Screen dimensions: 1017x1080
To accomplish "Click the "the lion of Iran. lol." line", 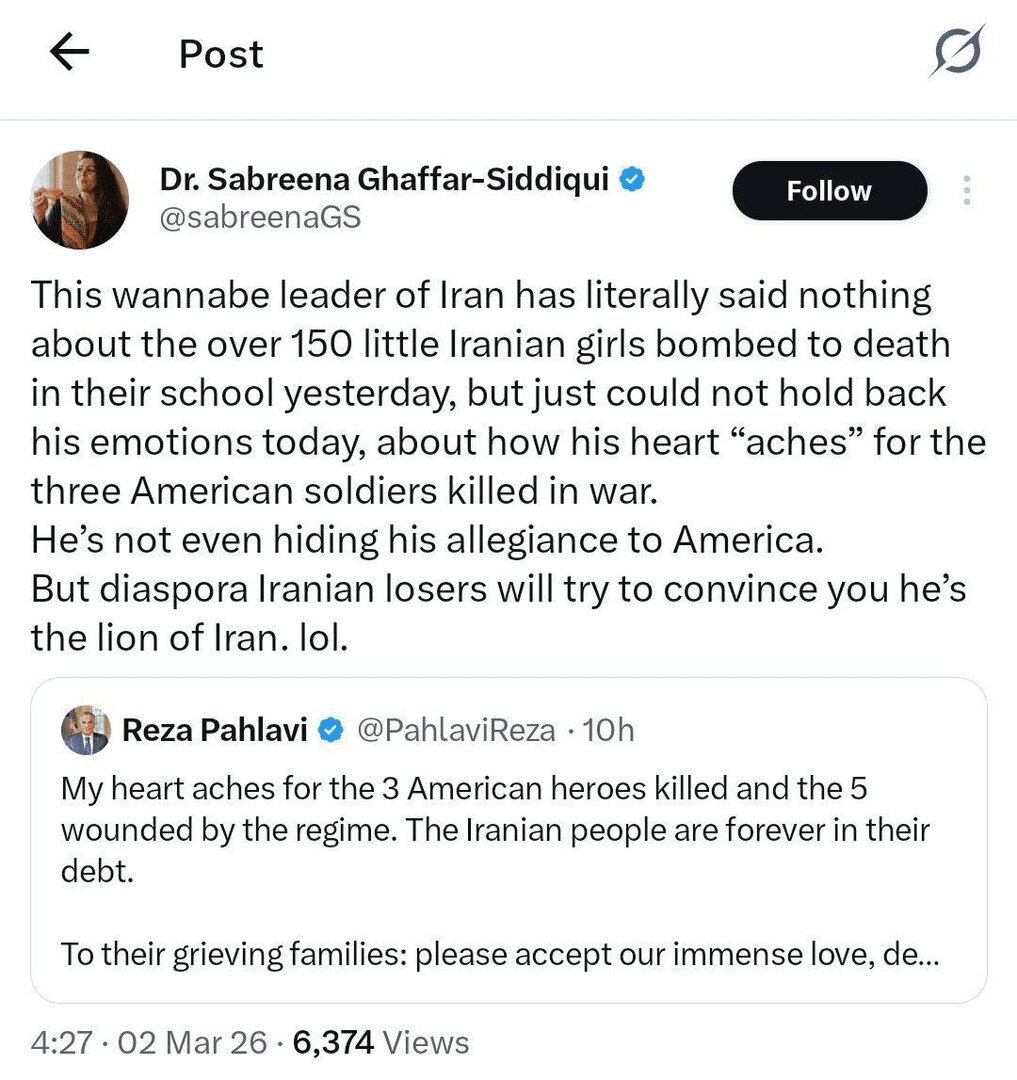I will [x=190, y=637].
